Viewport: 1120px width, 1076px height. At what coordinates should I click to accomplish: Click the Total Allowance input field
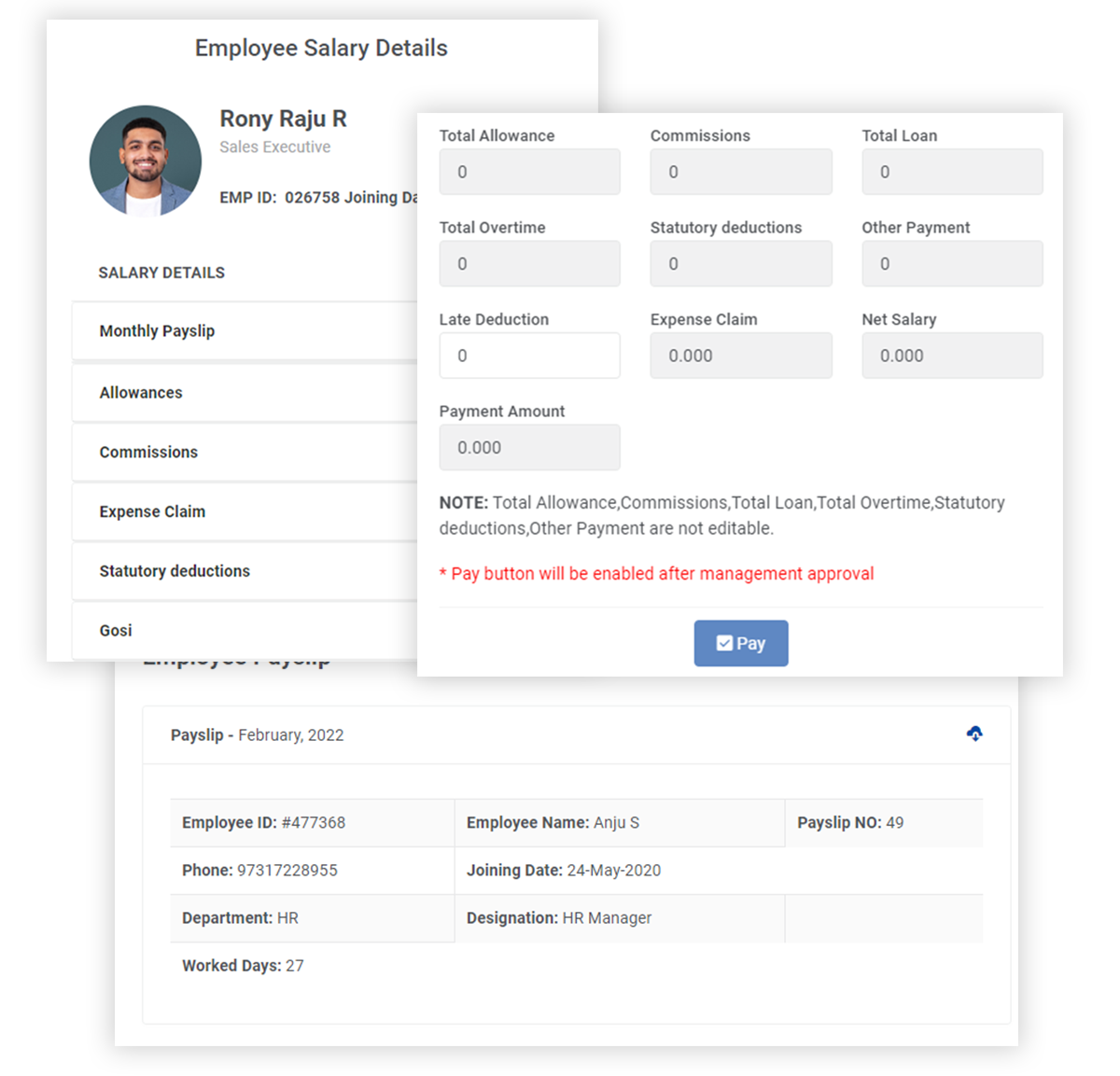click(529, 172)
